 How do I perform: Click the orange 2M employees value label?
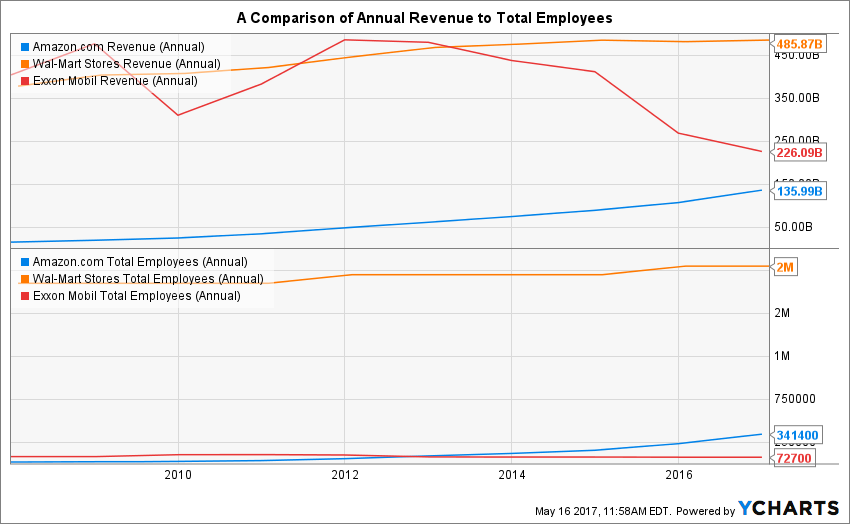[784, 267]
